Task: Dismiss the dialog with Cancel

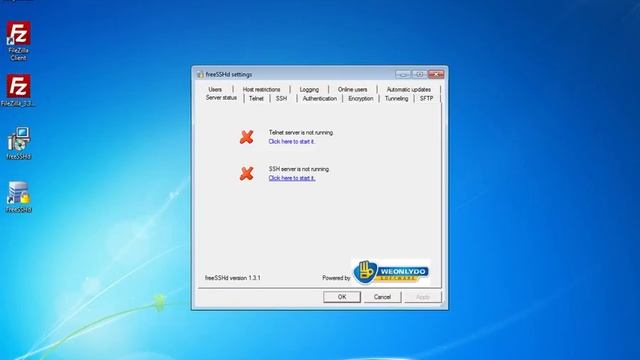Action: pyautogui.click(x=382, y=297)
